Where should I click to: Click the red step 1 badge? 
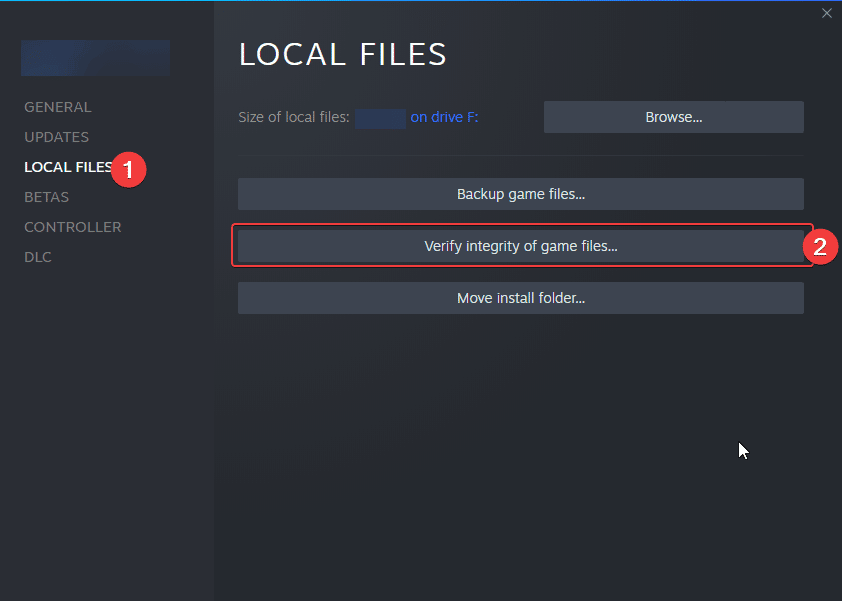coord(129,168)
